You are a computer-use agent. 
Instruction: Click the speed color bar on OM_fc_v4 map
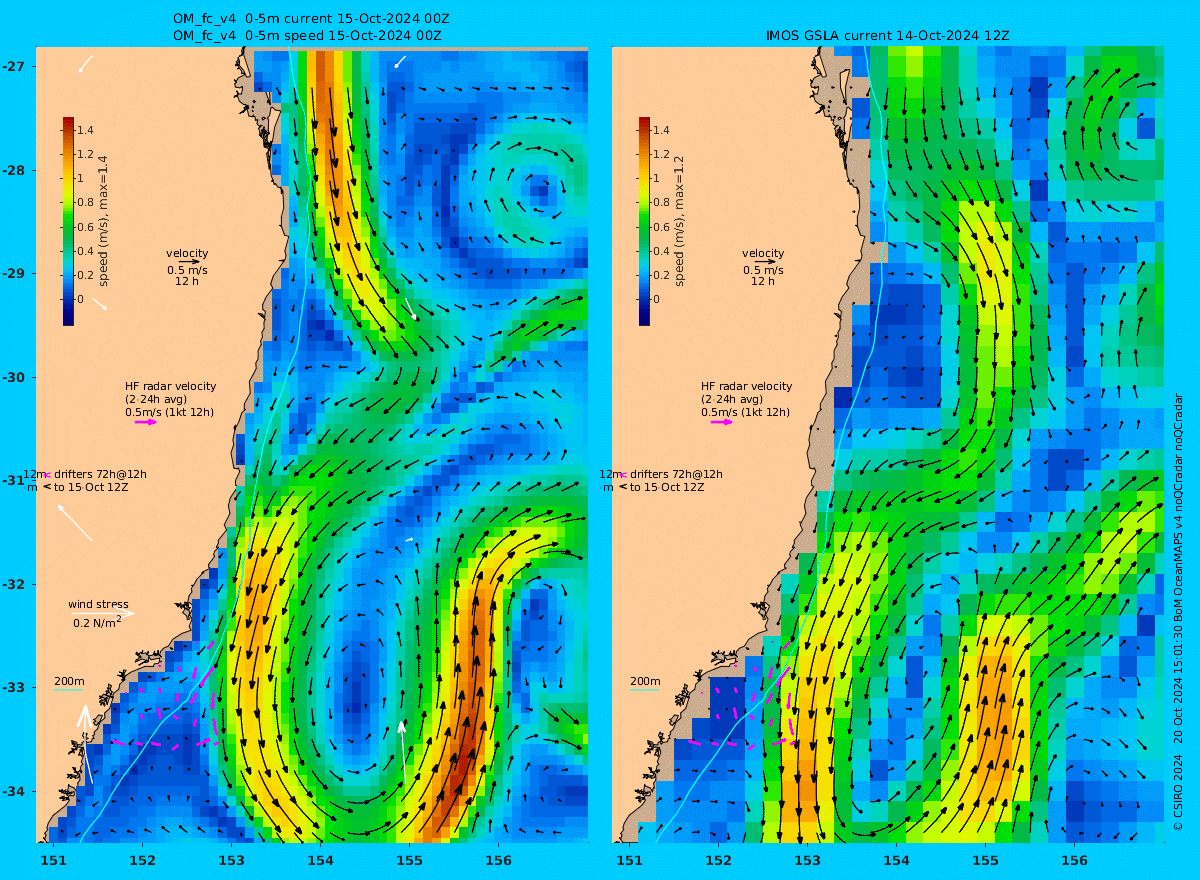point(68,221)
